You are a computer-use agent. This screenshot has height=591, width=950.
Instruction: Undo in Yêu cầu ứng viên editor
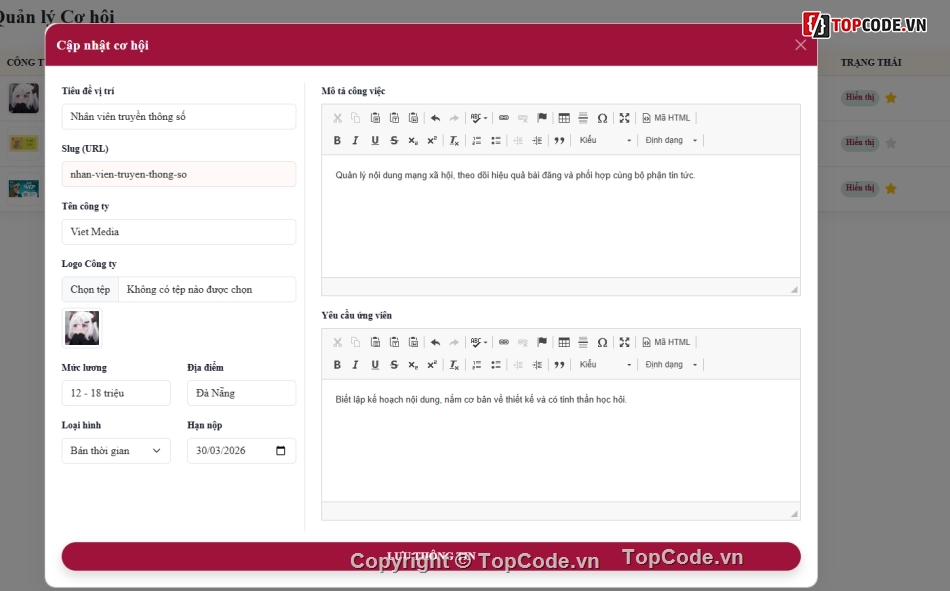(435, 342)
